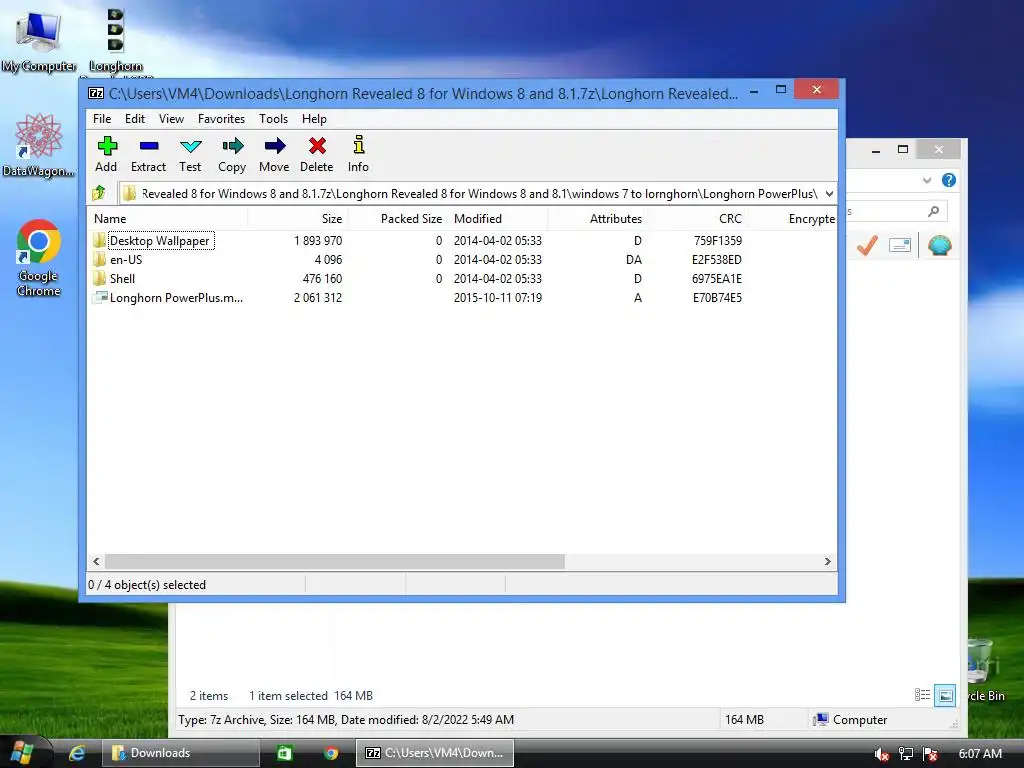Image resolution: width=1024 pixels, height=768 pixels.
Task: Open the Help menu
Action: (314, 119)
